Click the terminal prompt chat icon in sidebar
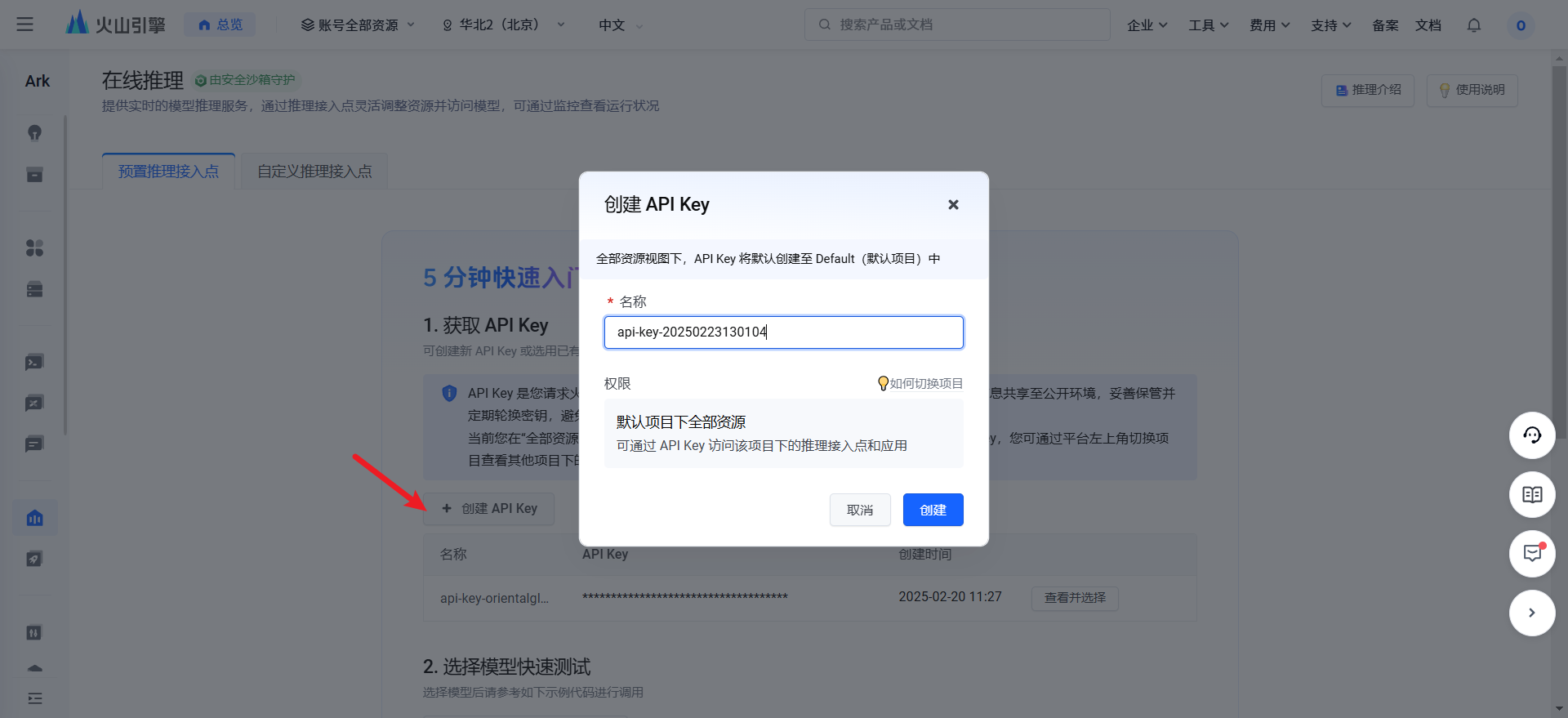Screen dimensions: 1568x718 coord(34,362)
